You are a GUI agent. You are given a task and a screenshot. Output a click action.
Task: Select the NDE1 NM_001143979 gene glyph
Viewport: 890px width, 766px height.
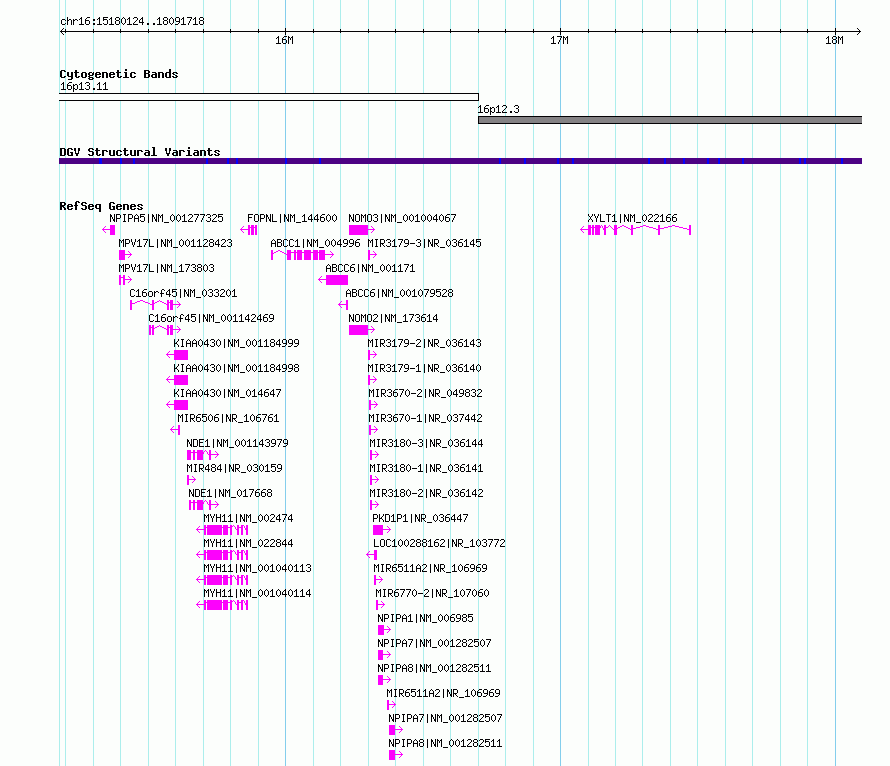click(203, 454)
